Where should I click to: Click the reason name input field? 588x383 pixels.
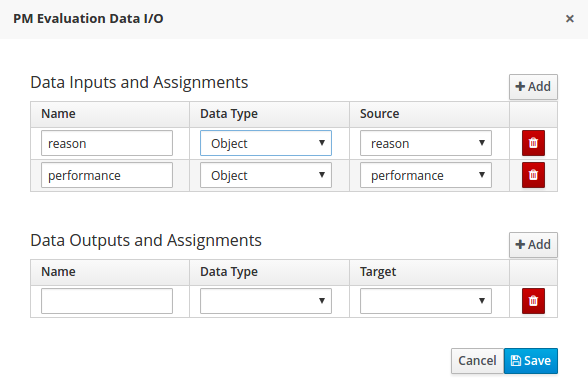pyautogui.click(x=107, y=143)
